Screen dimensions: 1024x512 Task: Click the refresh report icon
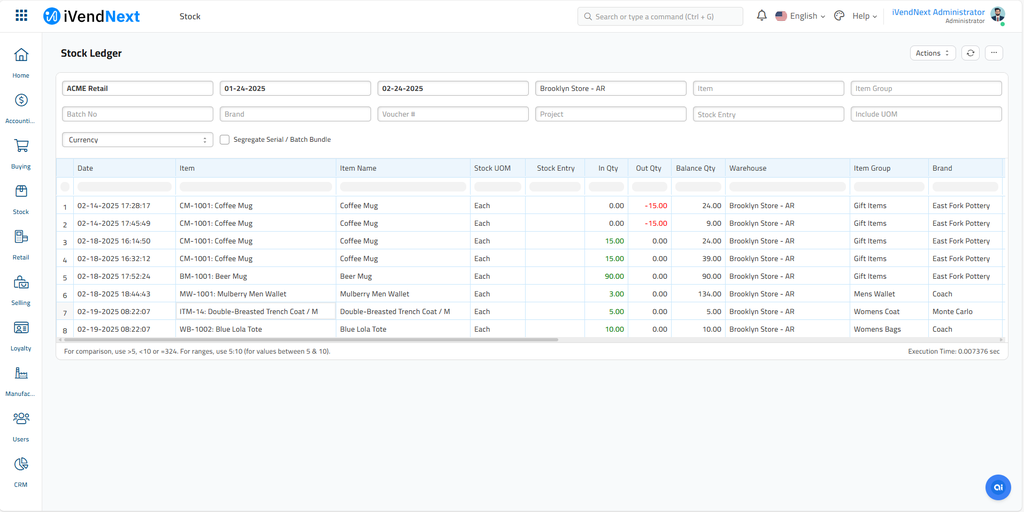970,53
